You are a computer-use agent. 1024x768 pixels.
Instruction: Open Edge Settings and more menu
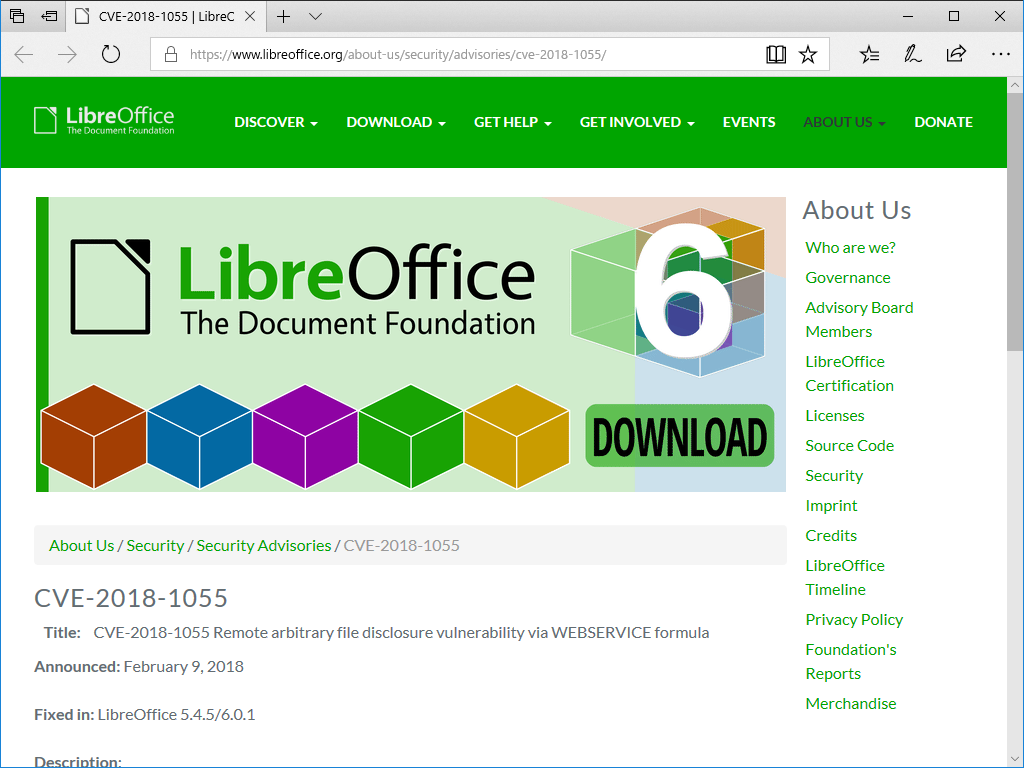1000,54
